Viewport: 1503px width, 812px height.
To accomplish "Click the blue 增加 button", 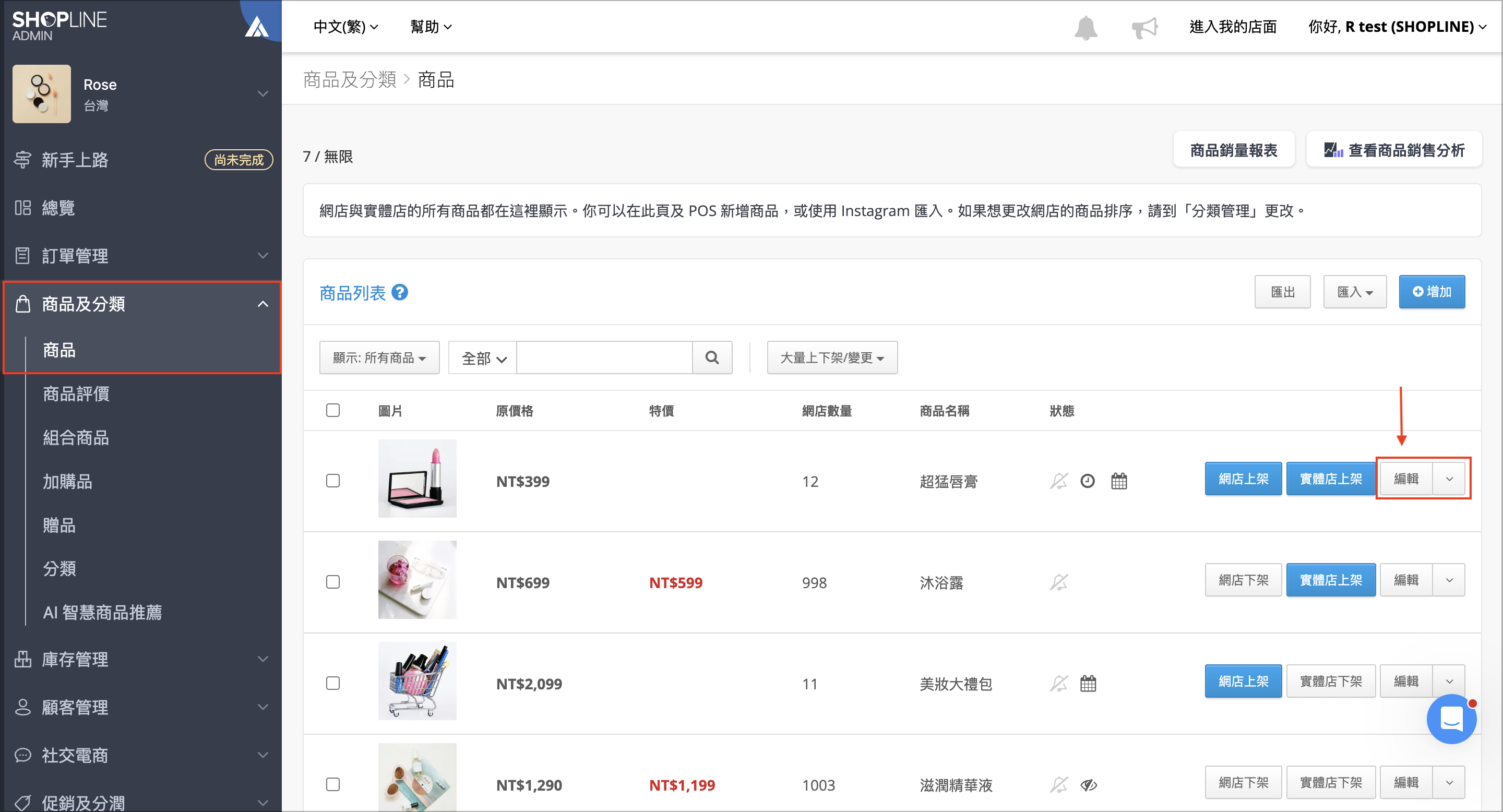I will click(1432, 292).
